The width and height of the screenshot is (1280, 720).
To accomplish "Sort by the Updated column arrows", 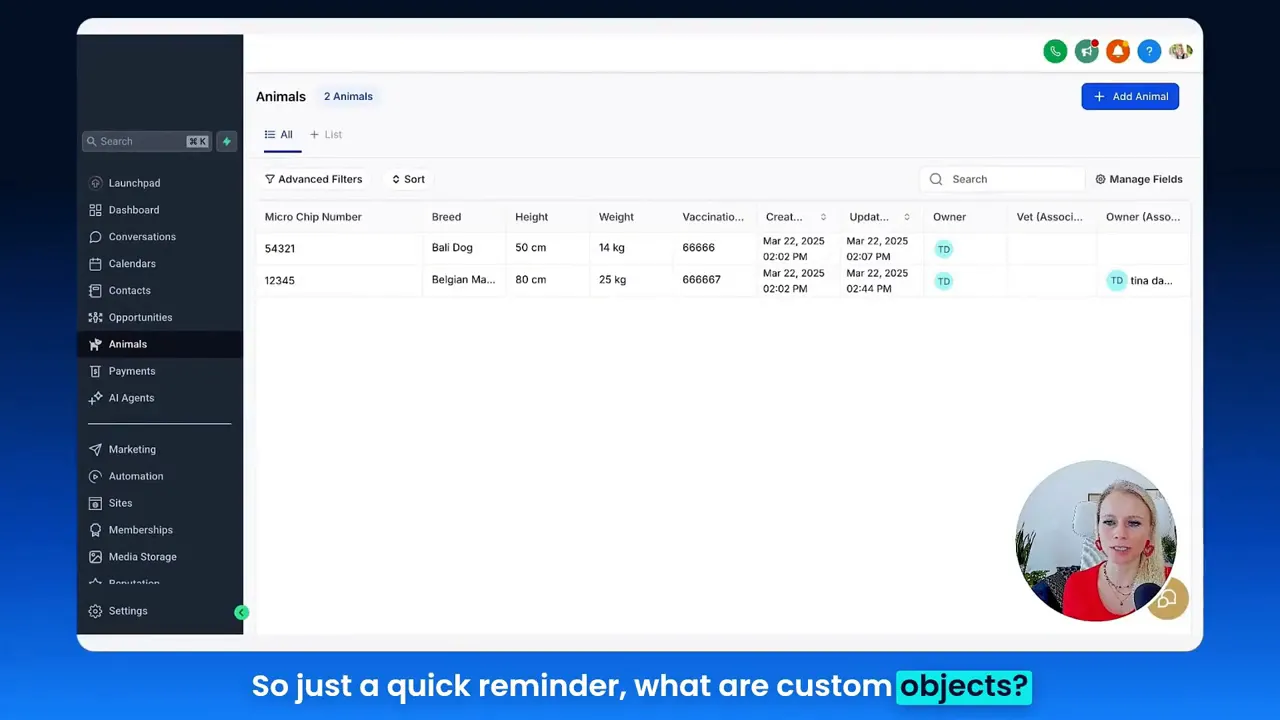I will [x=907, y=217].
